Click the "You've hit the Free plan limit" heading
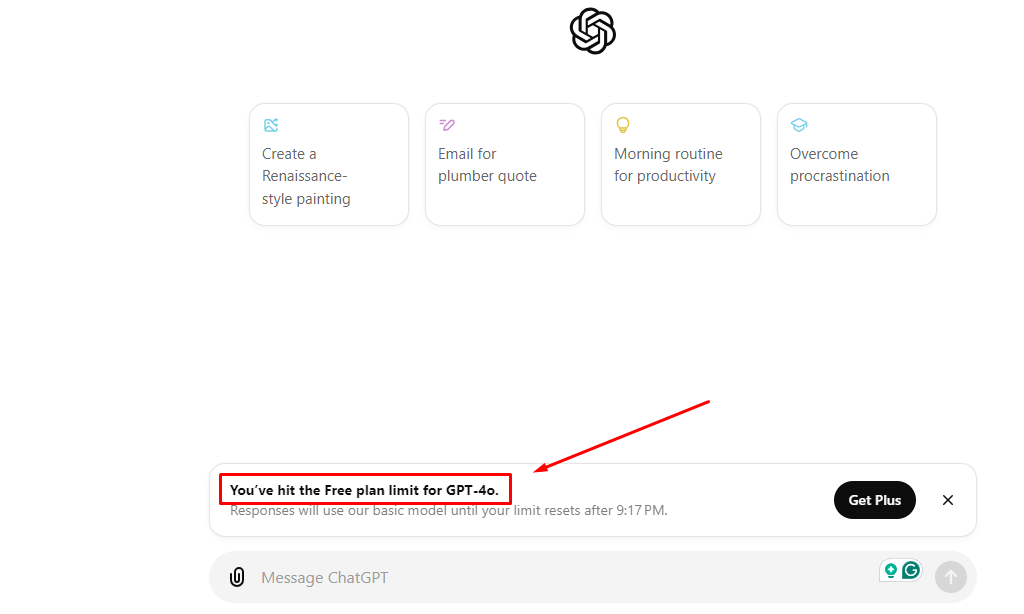Image resolution: width=1024 pixels, height=614 pixels. coord(364,490)
